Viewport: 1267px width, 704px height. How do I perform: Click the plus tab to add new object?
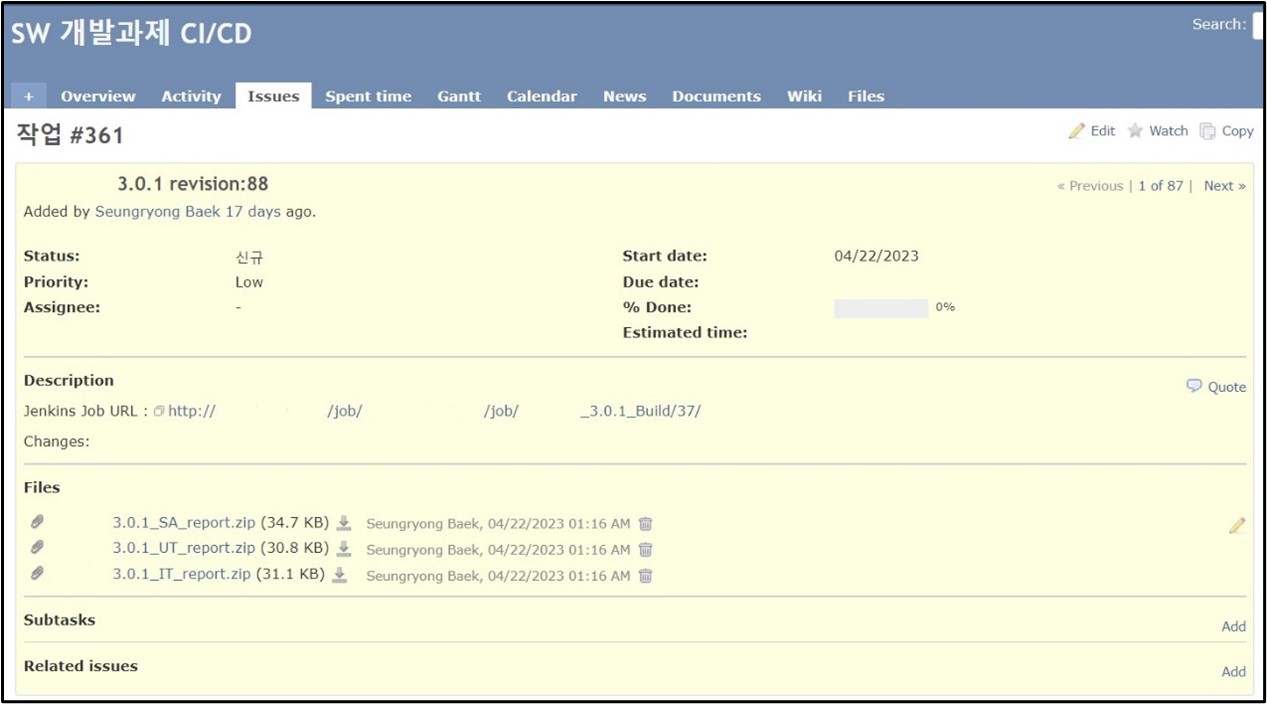tap(29, 96)
